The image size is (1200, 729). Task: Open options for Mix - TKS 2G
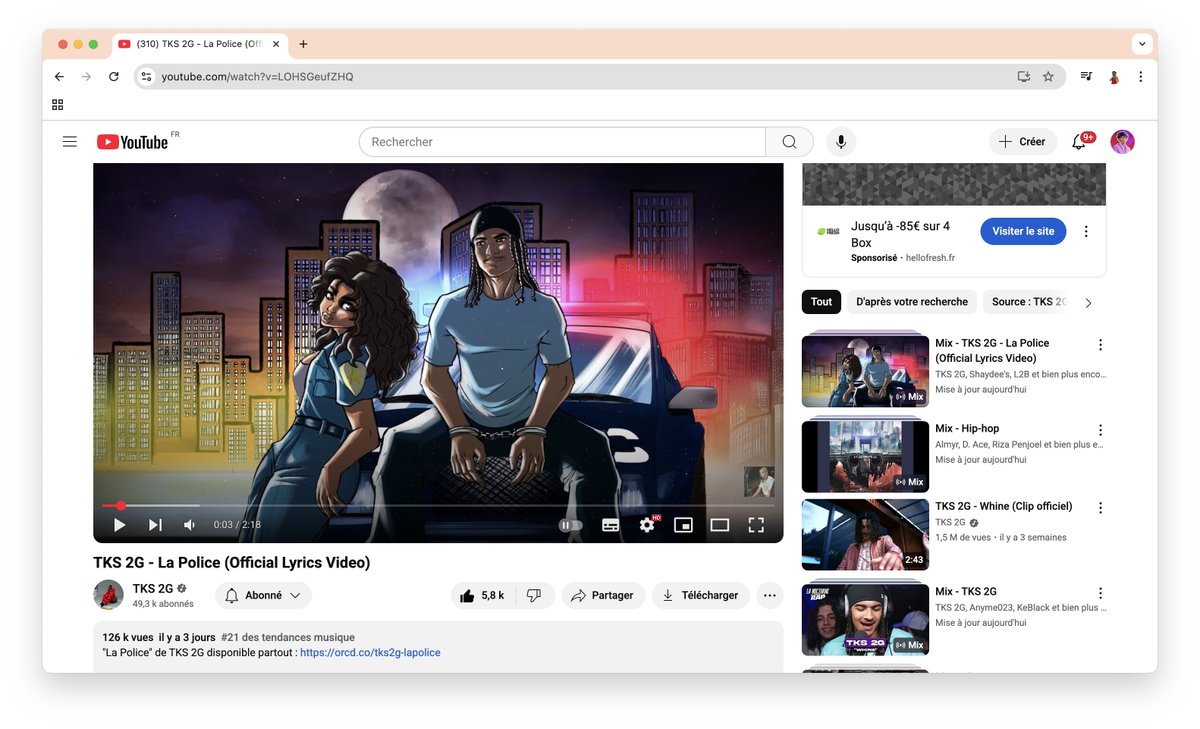1100,593
